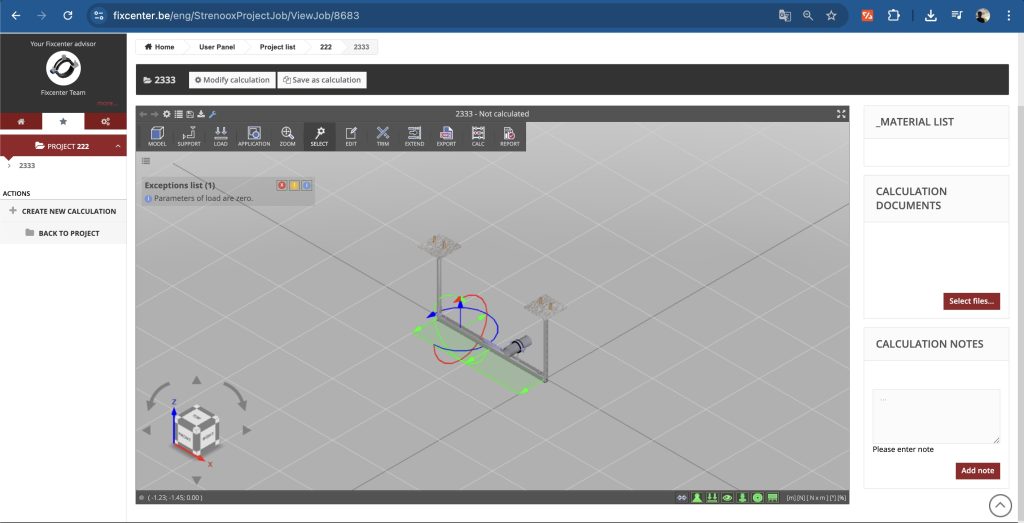Select the top face of navigation cube
1024x523 pixels.
[x=197, y=415]
